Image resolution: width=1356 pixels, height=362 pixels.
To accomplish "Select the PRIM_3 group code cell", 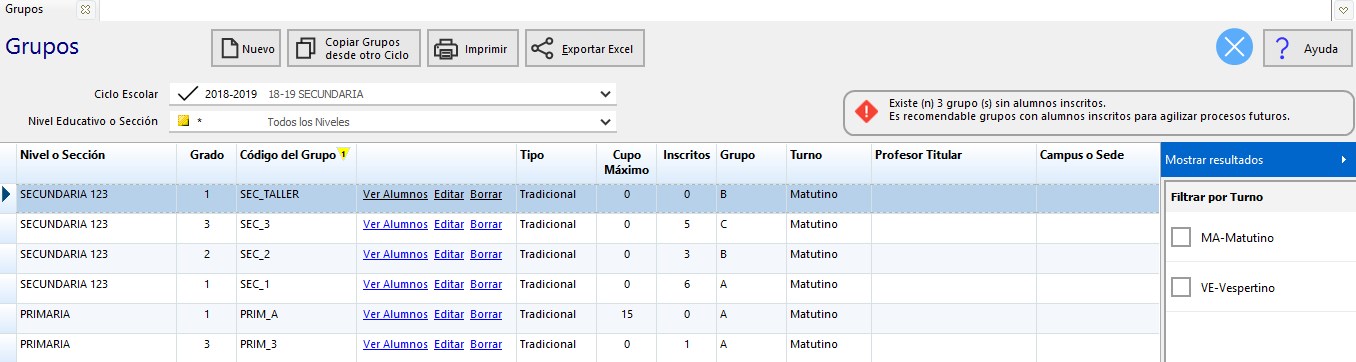I will pos(296,347).
